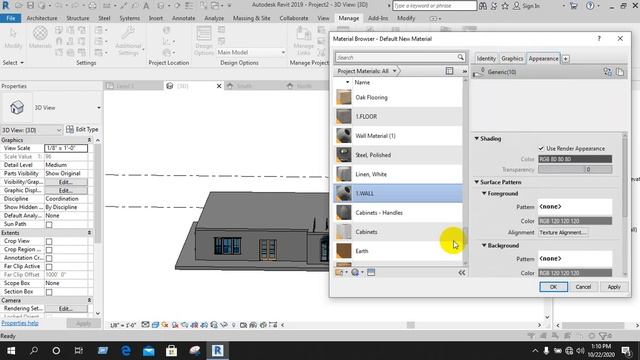The image size is (640, 360).
Task: Click the Cancel button in Material Browser
Action: click(x=583, y=287)
